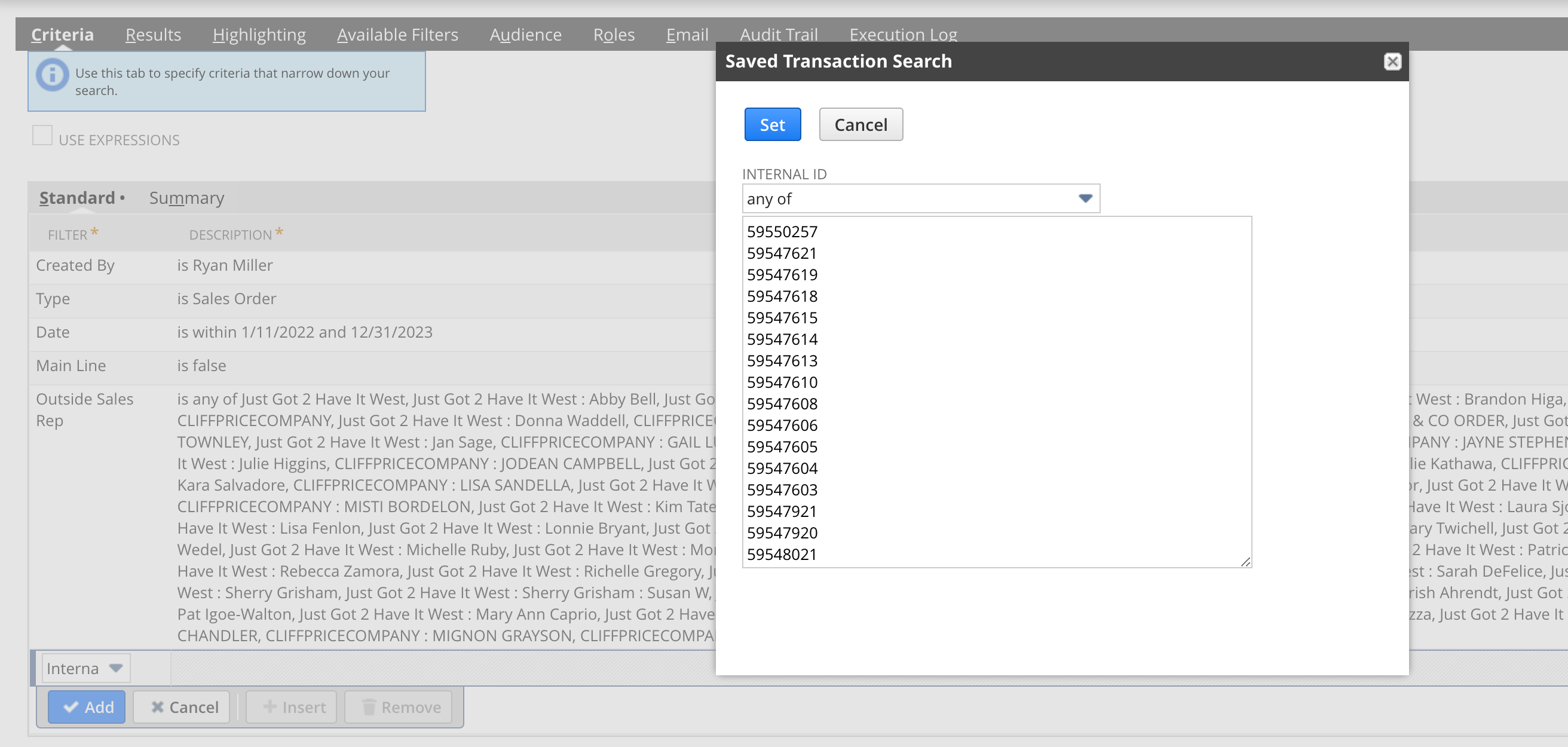
Task: Select the Highlighting tab
Action: click(259, 35)
